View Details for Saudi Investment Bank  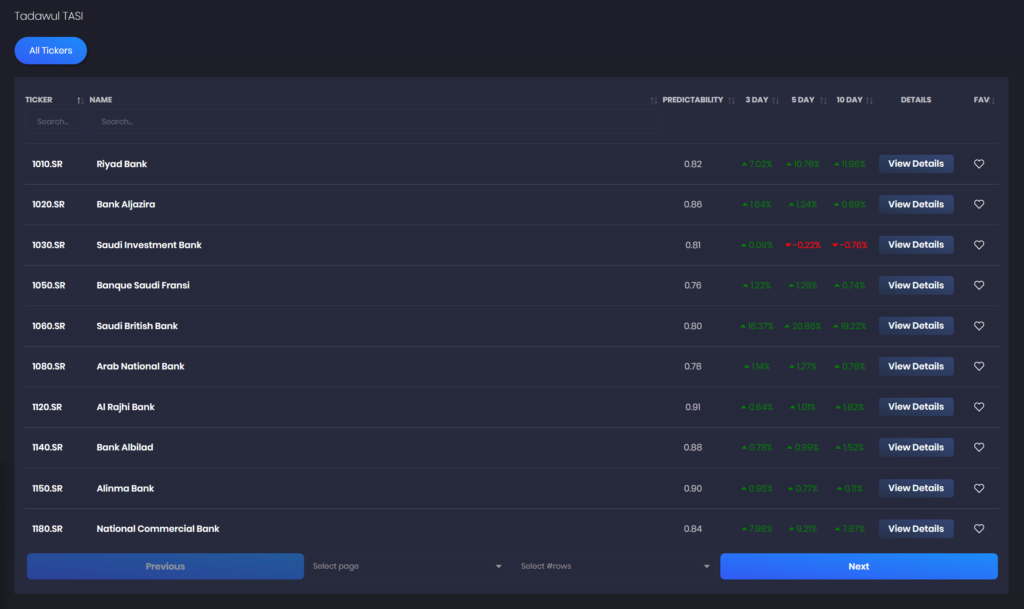point(916,245)
